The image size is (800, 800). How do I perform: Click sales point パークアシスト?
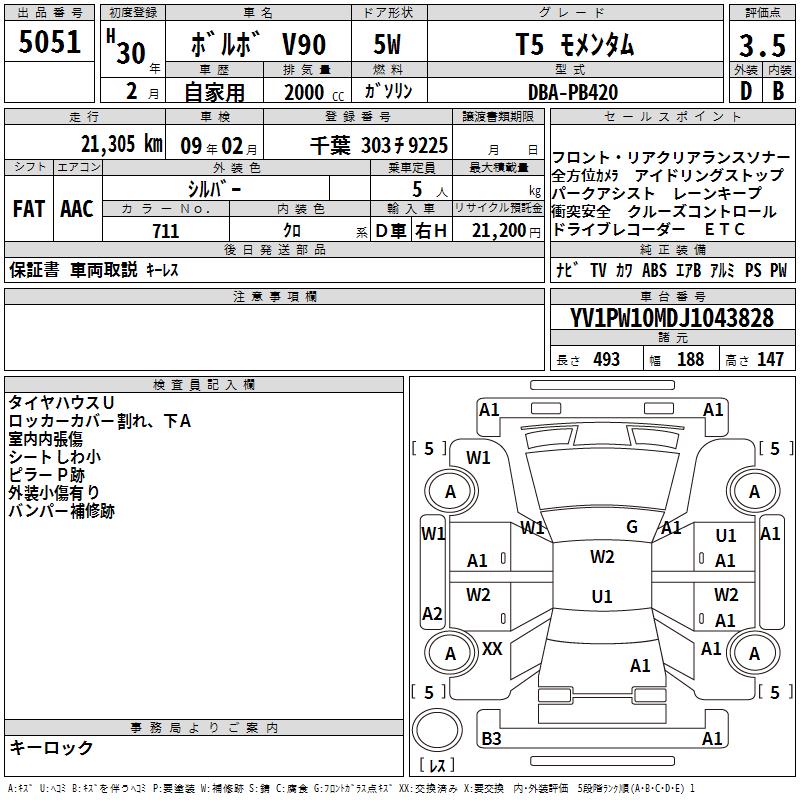click(x=604, y=194)
